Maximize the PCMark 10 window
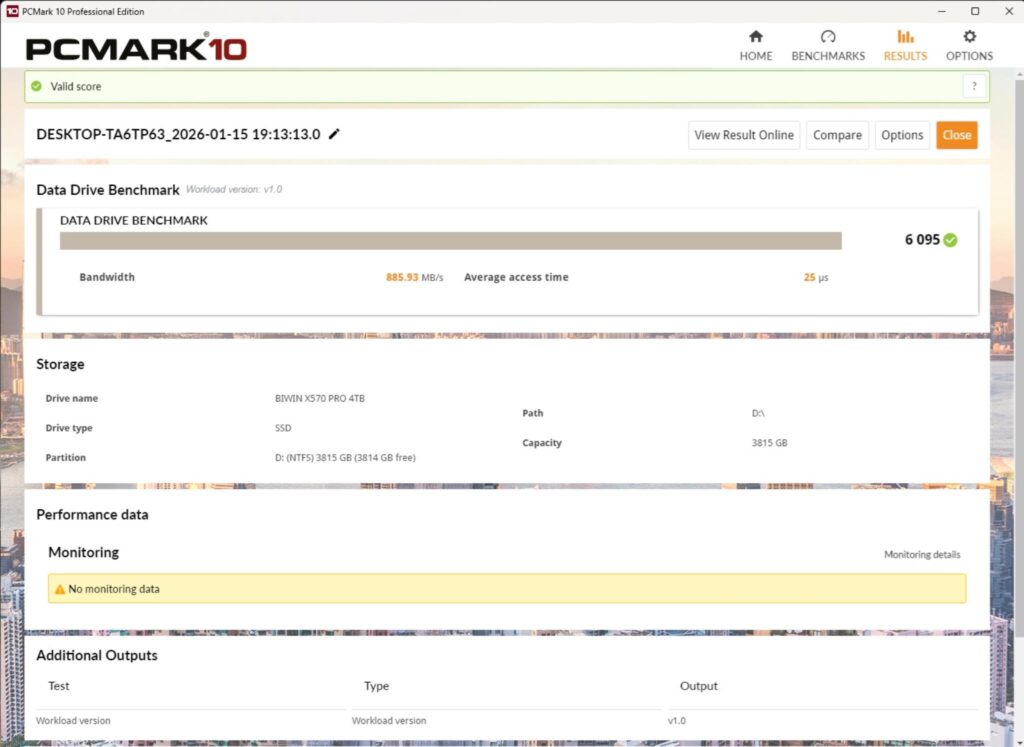 975,11
